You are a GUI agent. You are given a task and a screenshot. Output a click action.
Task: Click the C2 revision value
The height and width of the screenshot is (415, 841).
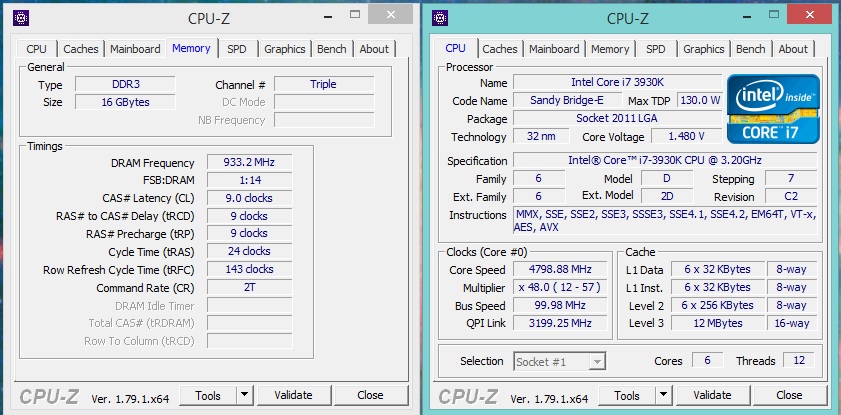click(x=791, y=196)
